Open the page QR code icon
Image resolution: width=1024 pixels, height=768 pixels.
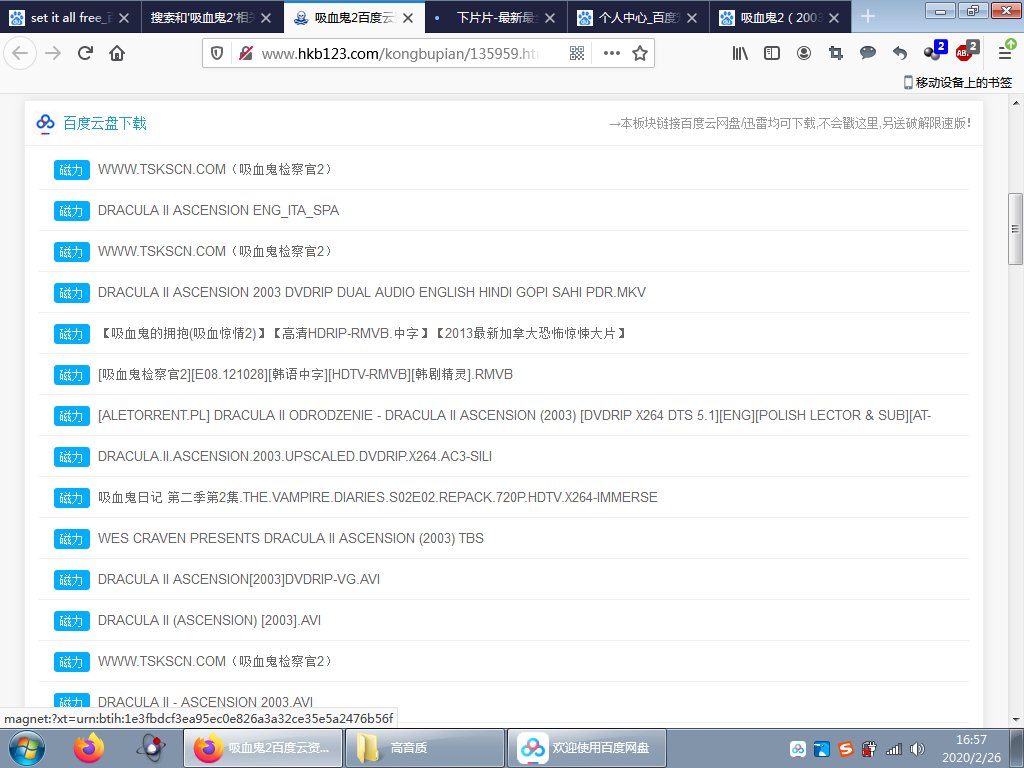click(x=577, y=53)
